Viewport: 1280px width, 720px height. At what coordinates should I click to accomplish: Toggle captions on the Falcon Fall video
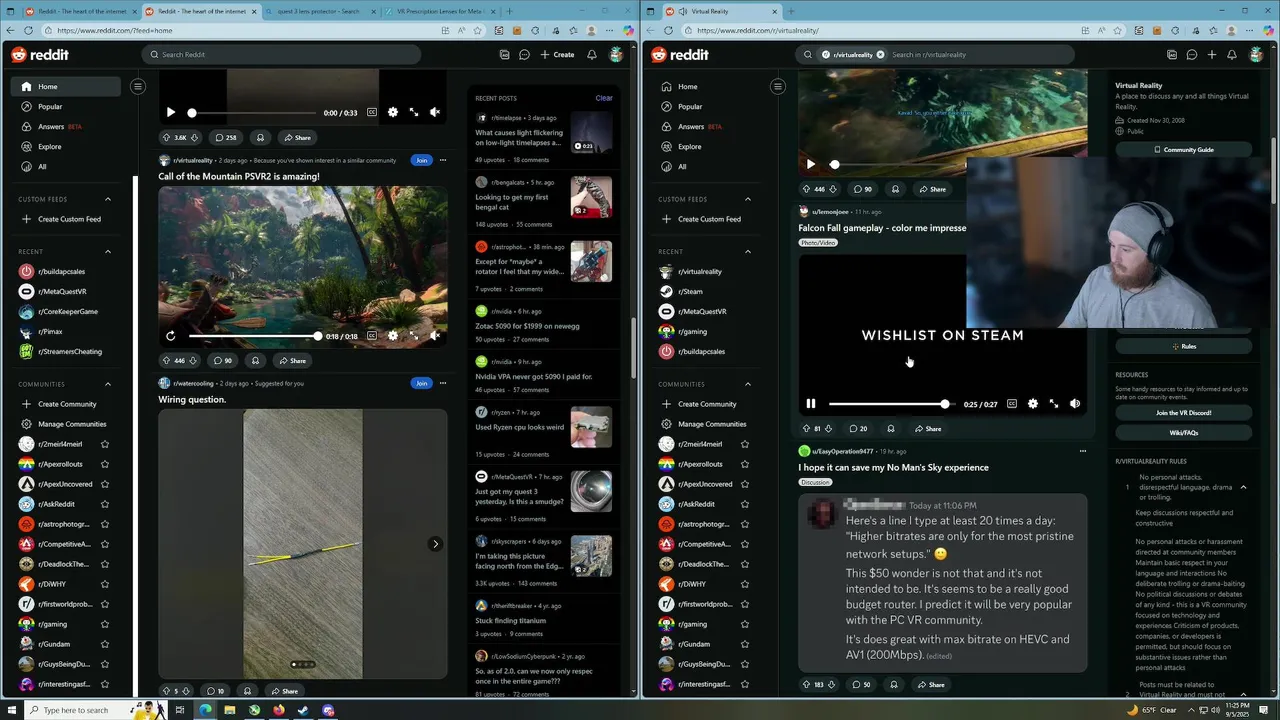(1012, 404)
